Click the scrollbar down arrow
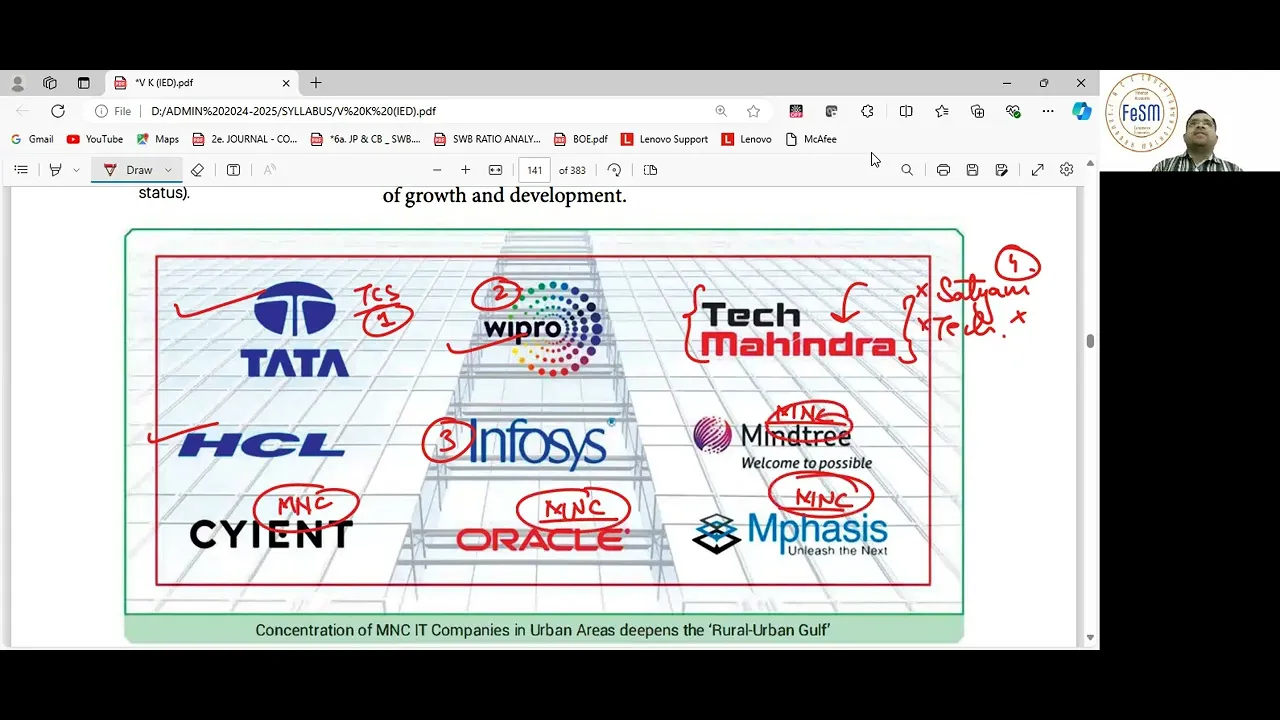This screenshot has width=1280, height=720. point(1090,638)
